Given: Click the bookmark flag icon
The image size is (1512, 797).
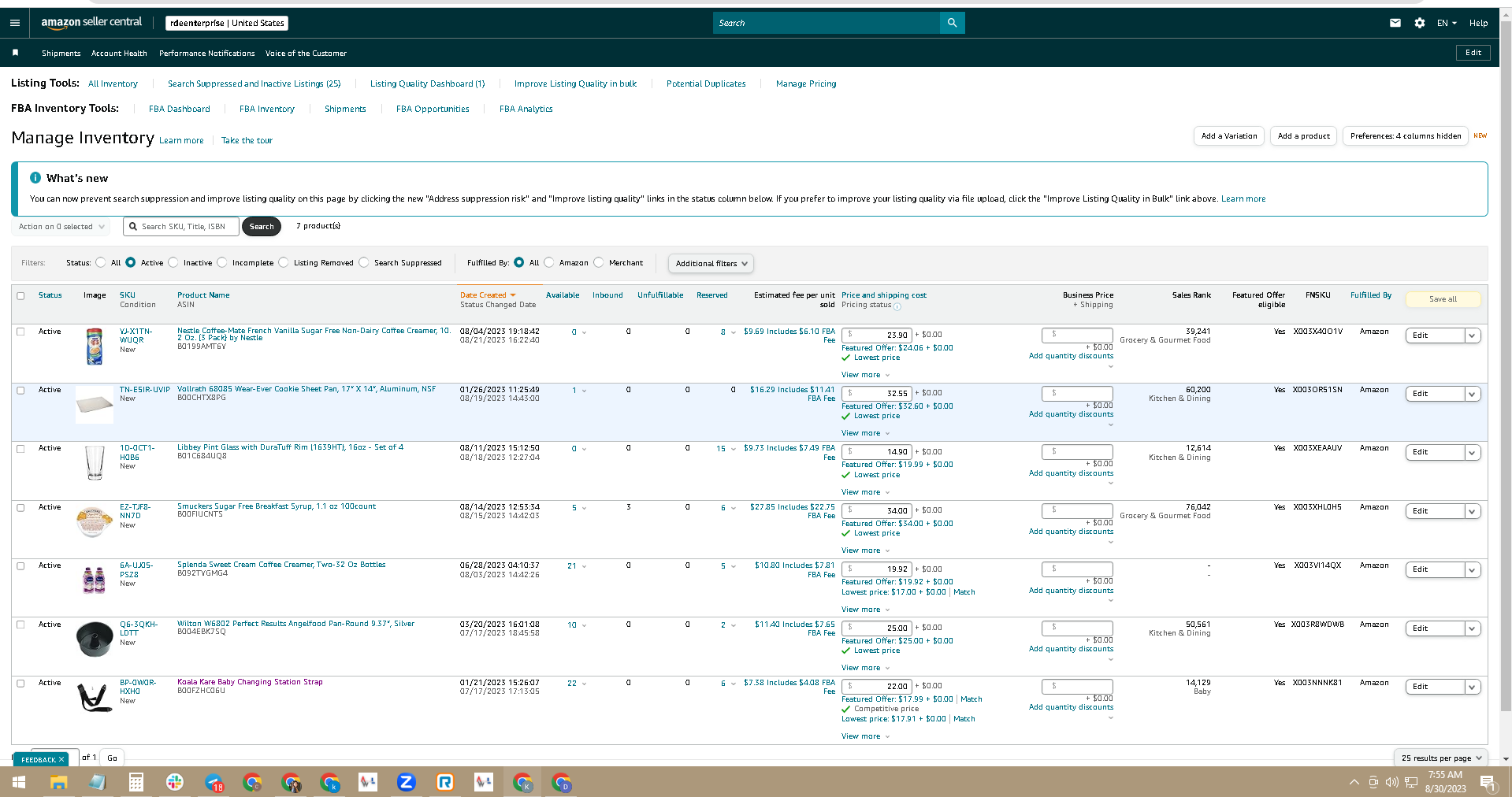Looking at the screenshot, I should click(15, 53).
